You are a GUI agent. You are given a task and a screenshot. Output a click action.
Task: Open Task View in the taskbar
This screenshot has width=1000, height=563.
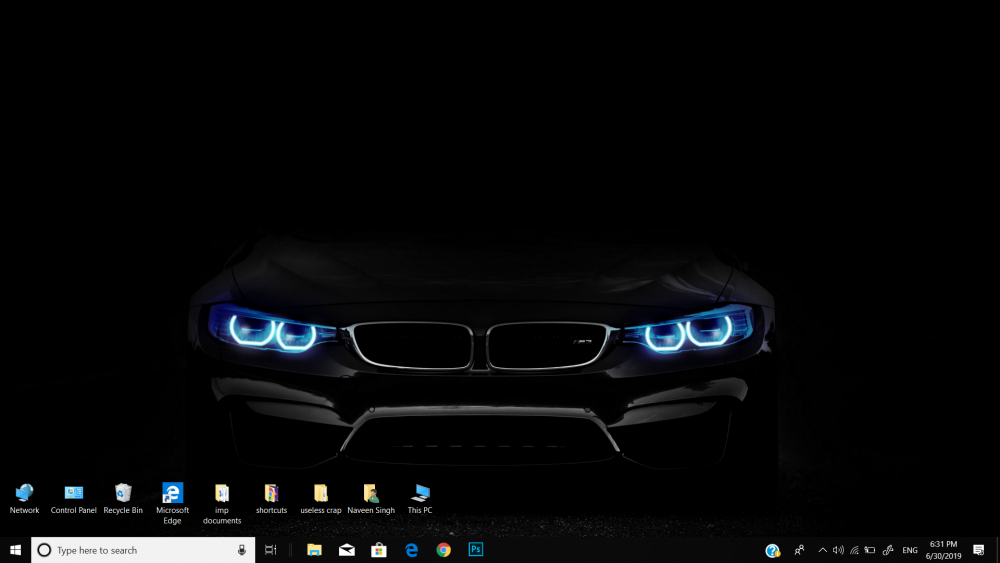point(271,550)
